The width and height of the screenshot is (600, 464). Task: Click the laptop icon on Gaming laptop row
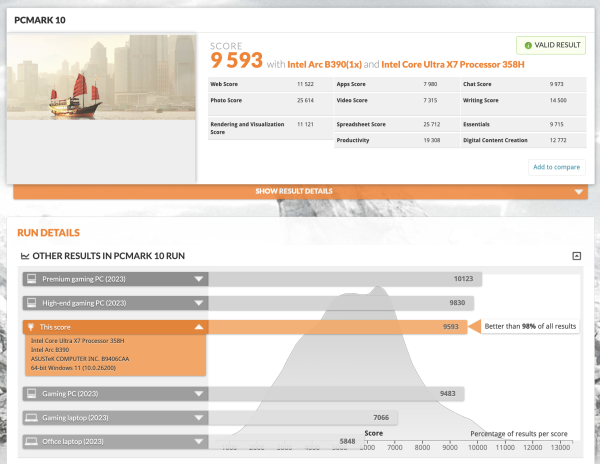31,418
